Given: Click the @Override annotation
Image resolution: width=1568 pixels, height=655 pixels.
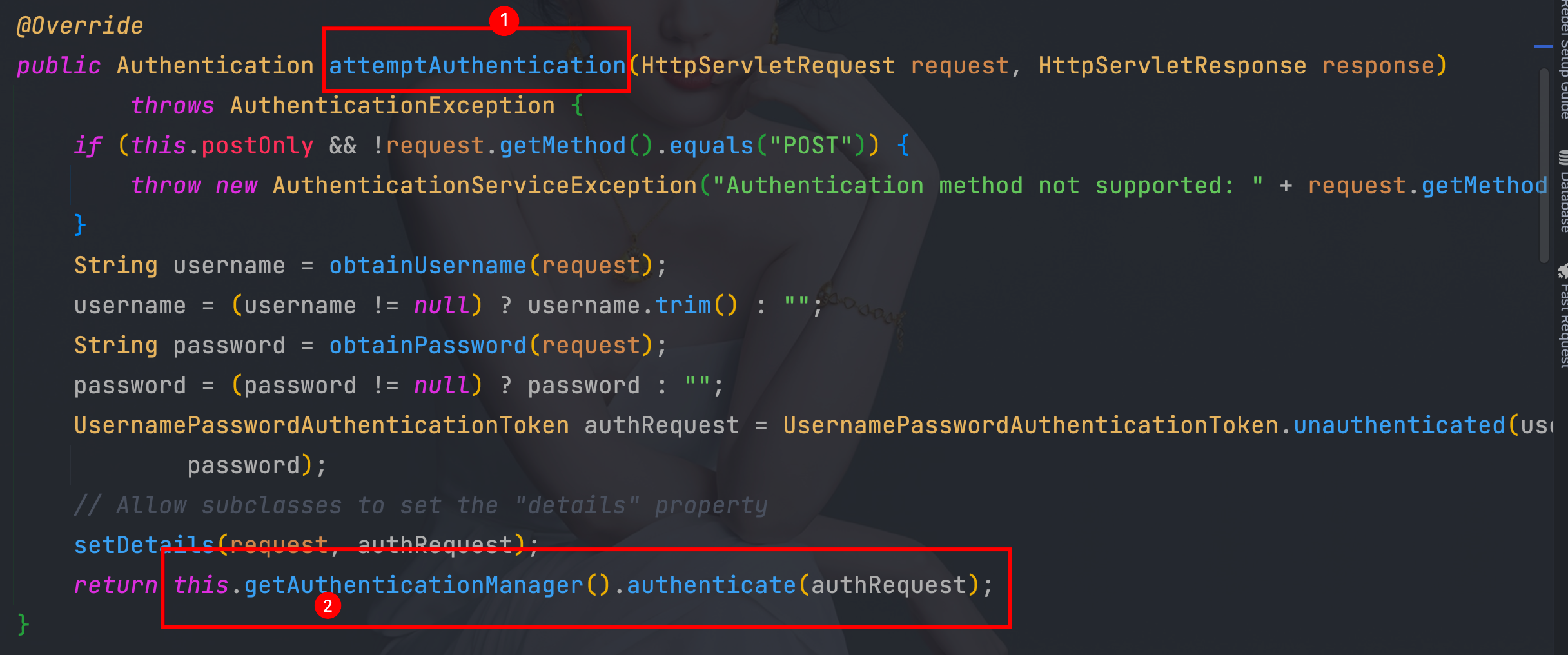Looking at the screenshot, I should 80,26.
